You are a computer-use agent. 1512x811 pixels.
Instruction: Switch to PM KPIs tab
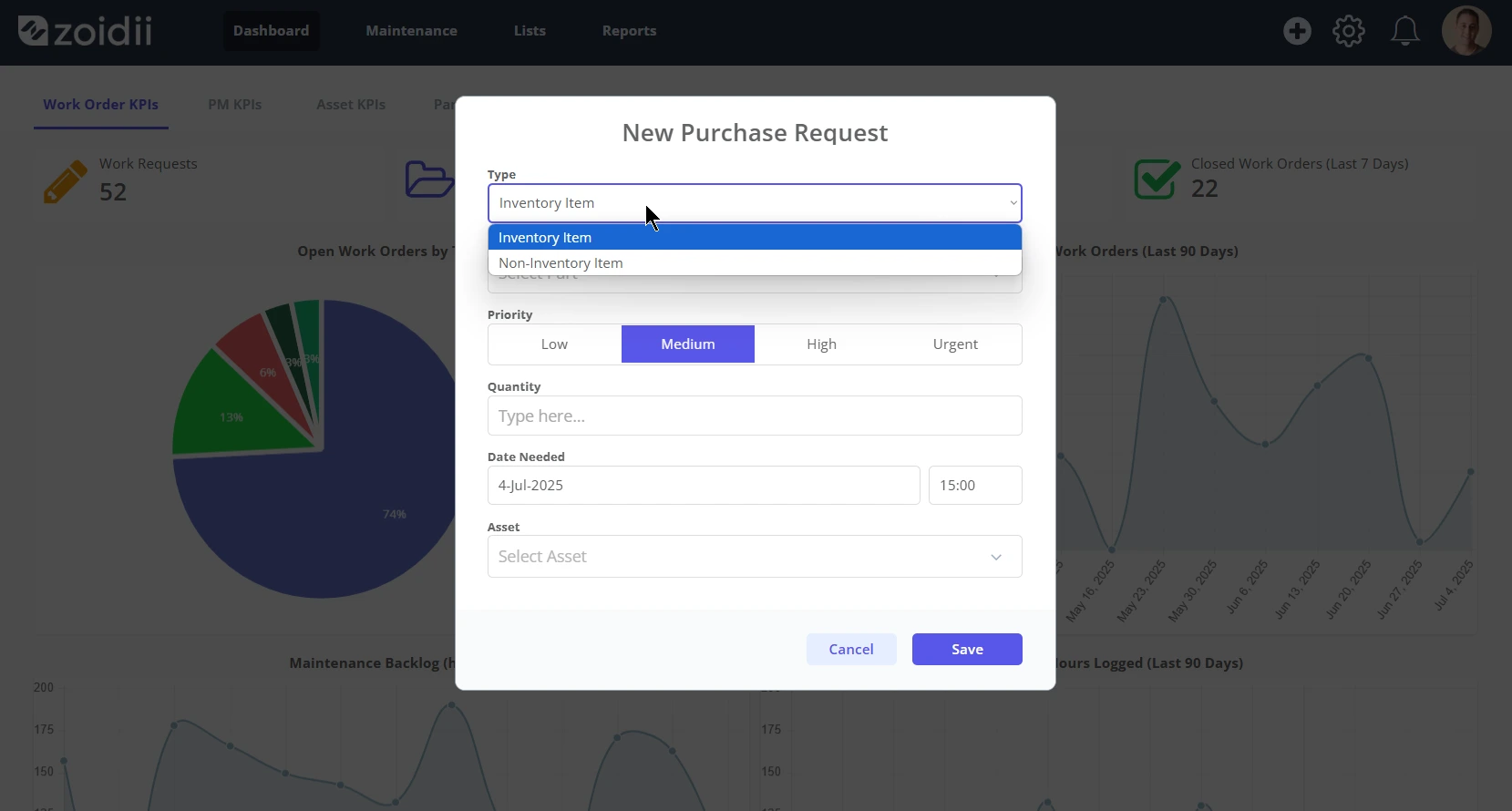coord(235,105)
